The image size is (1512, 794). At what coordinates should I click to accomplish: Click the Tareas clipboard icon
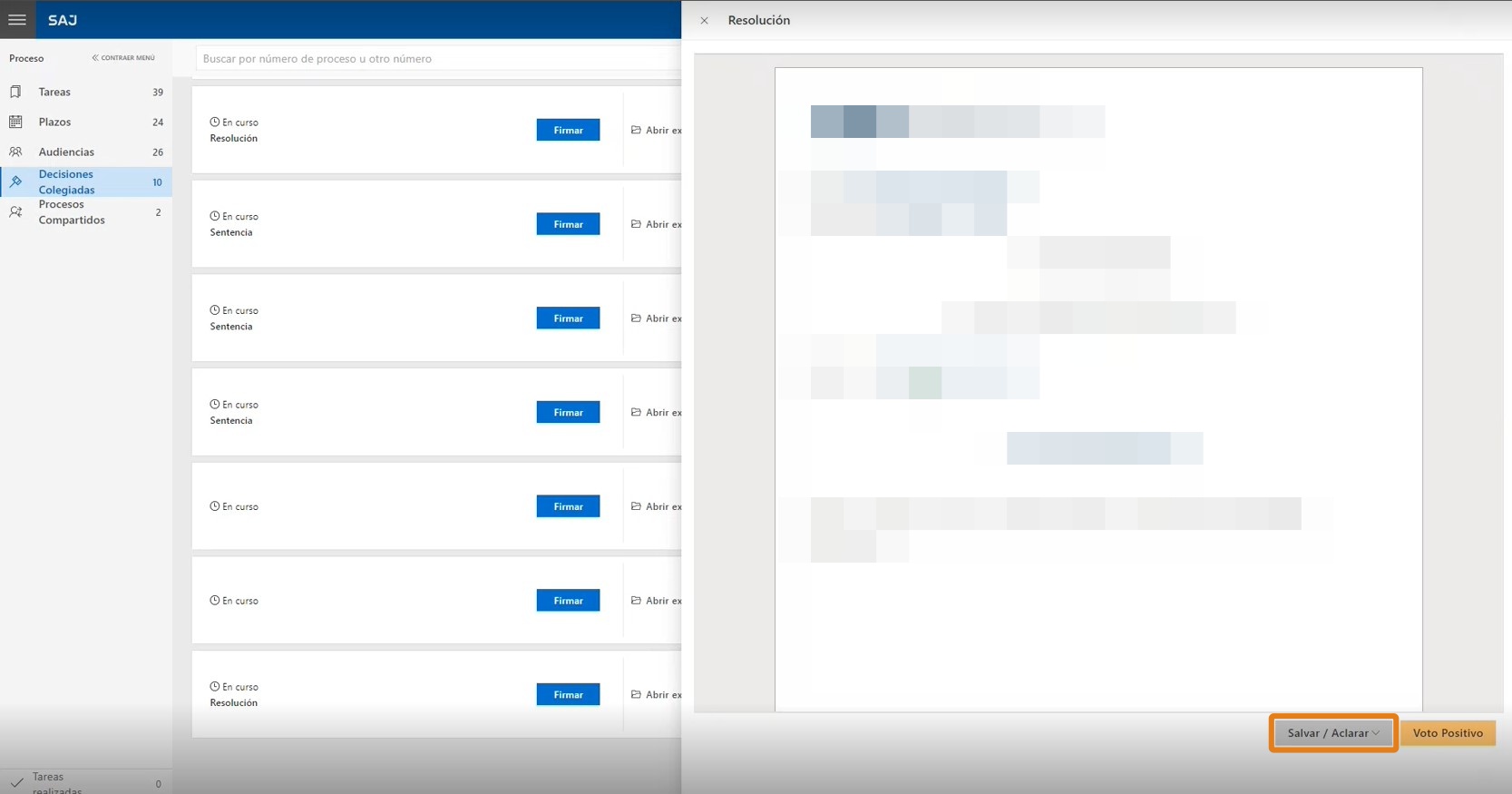[x=15, y=92]
